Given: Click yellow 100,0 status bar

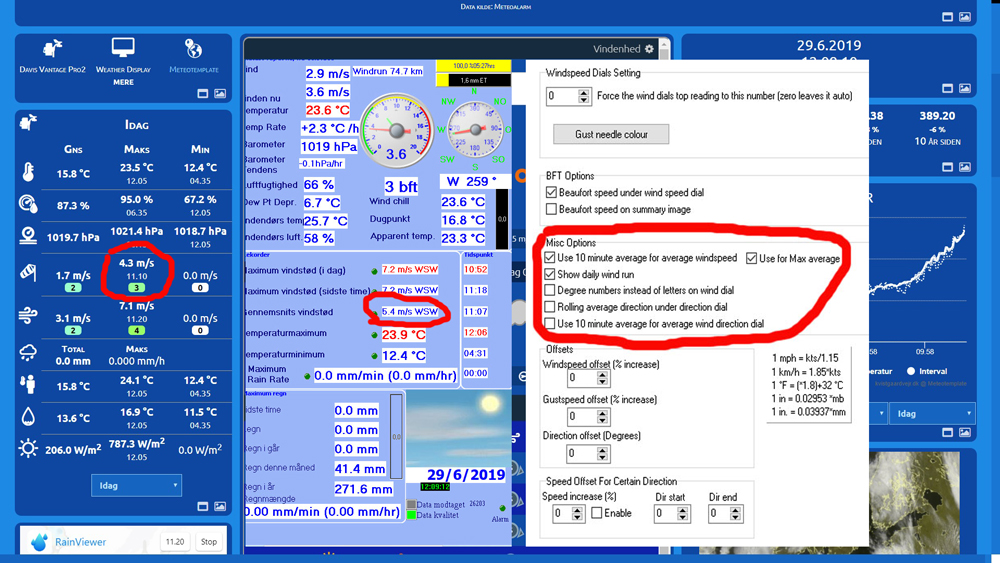Looking at the screenshot, I should coord(473,66).
